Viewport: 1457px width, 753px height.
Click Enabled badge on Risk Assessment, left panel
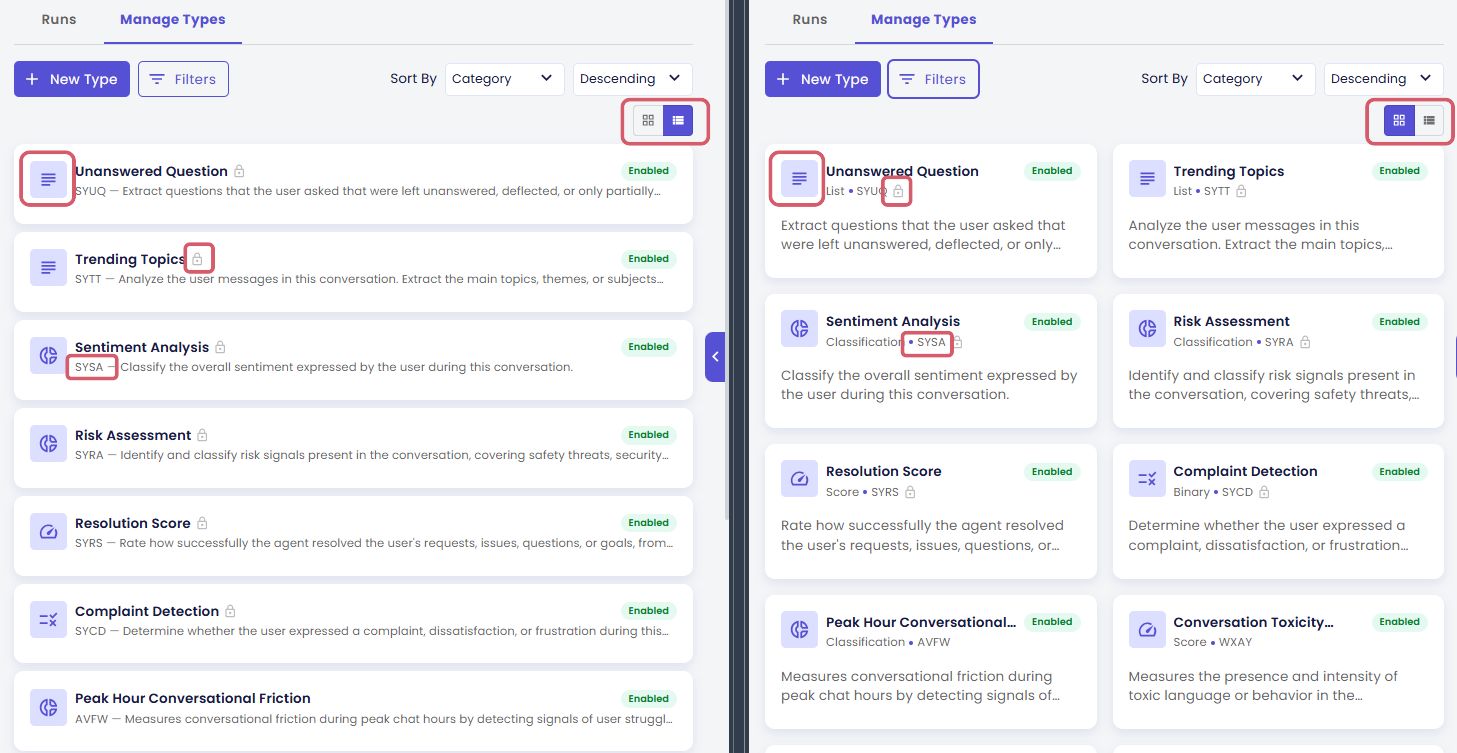(x=649, y=435)
